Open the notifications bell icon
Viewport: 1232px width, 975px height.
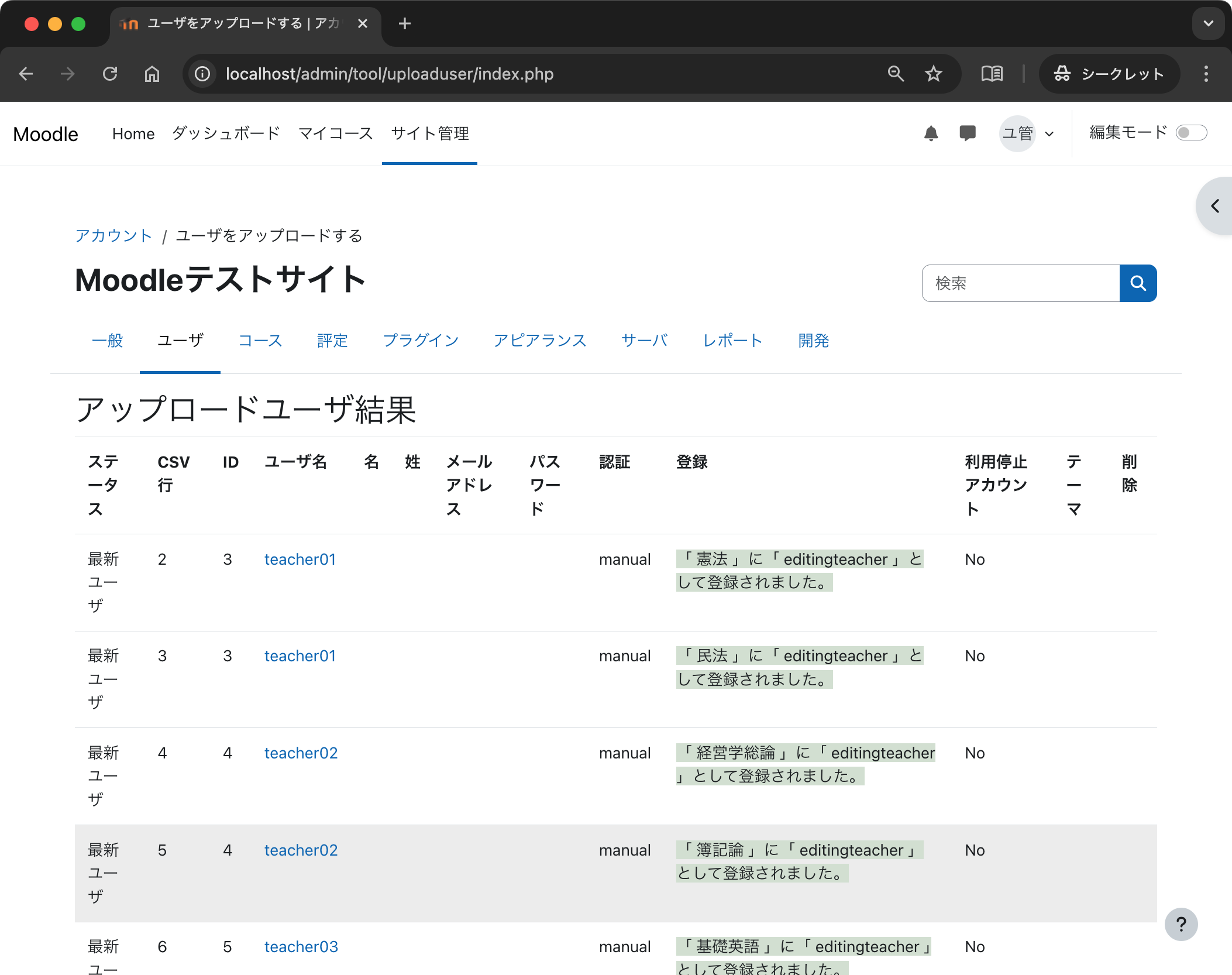tap(931, 133)
